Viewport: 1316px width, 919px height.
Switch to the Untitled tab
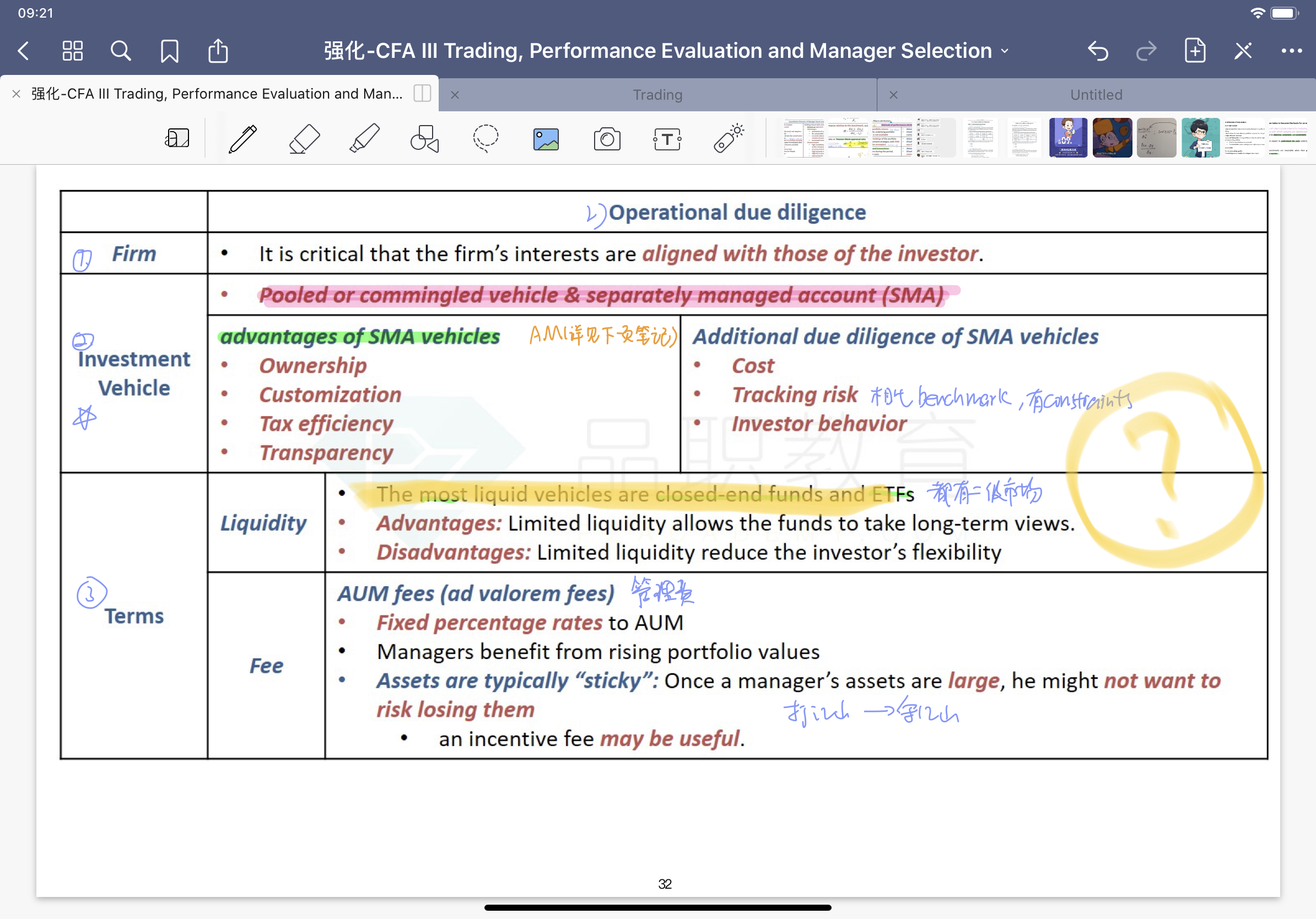click(x=1096, y=95)
